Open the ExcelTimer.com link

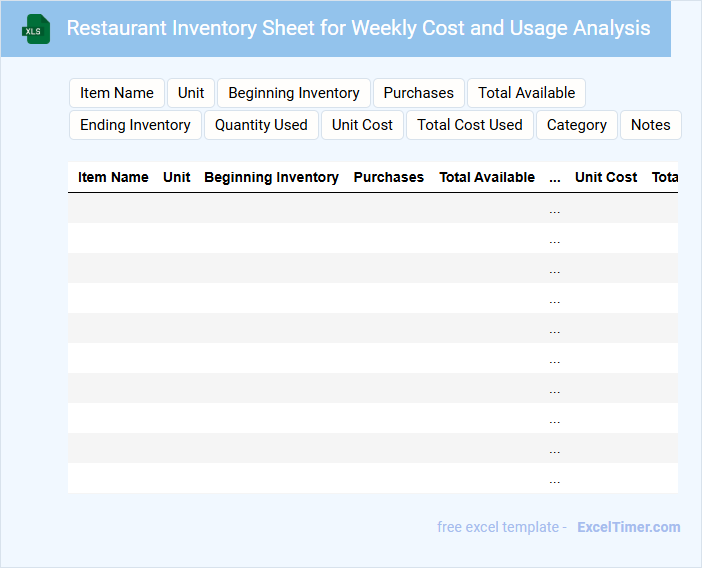628,527
